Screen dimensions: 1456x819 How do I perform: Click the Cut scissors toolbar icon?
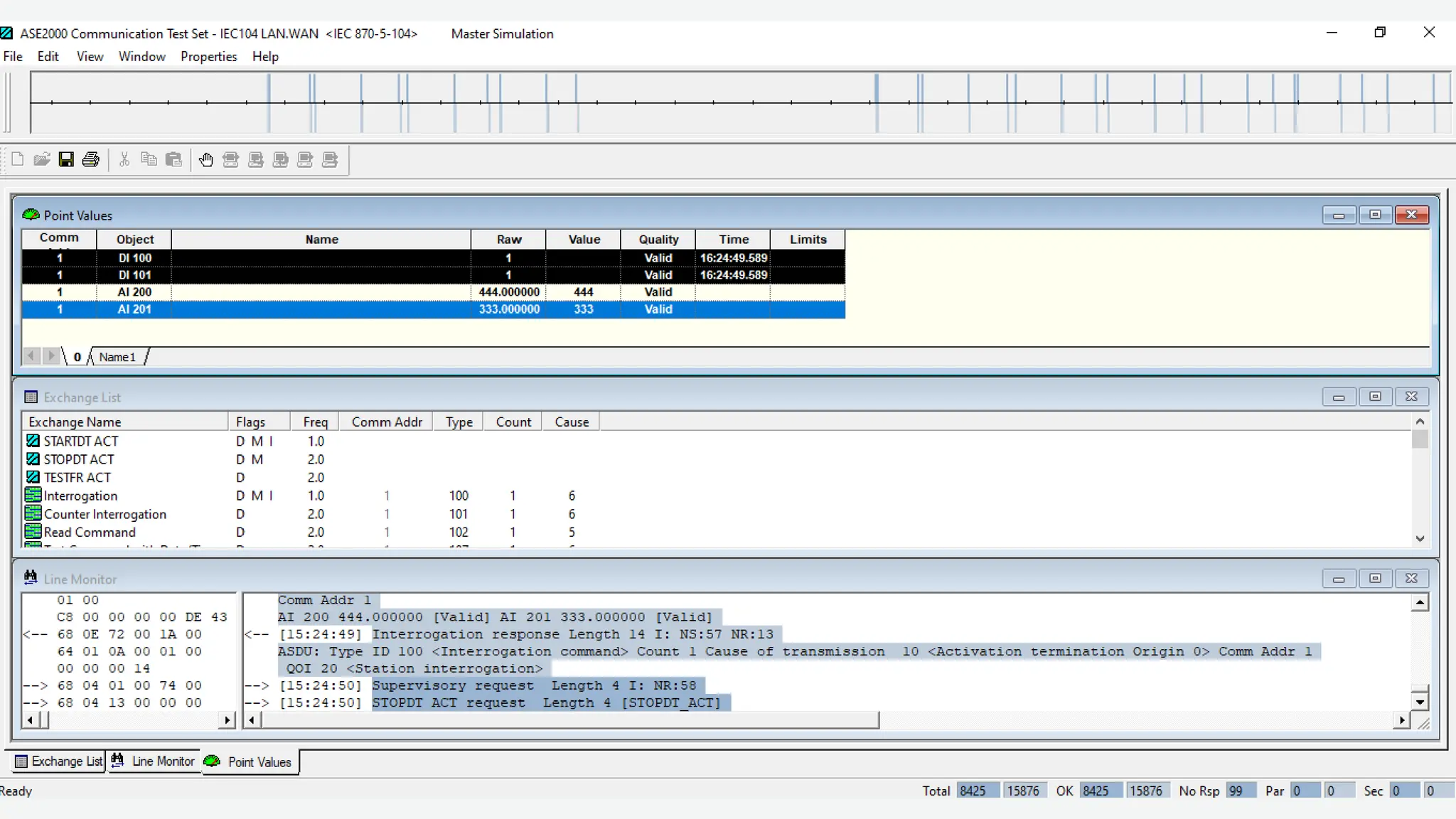(124, 159)
